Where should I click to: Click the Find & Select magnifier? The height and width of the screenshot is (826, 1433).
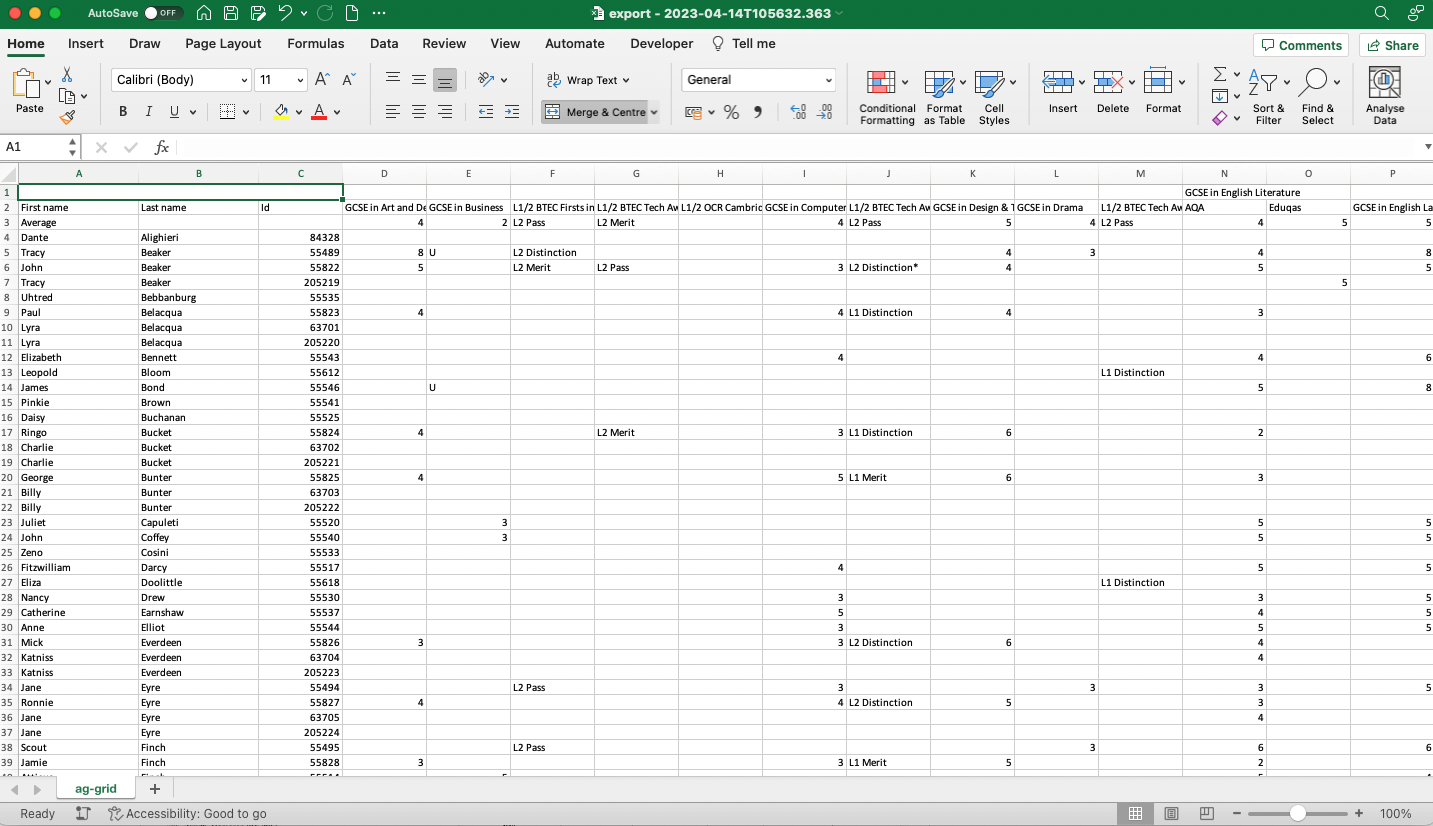1316,83
